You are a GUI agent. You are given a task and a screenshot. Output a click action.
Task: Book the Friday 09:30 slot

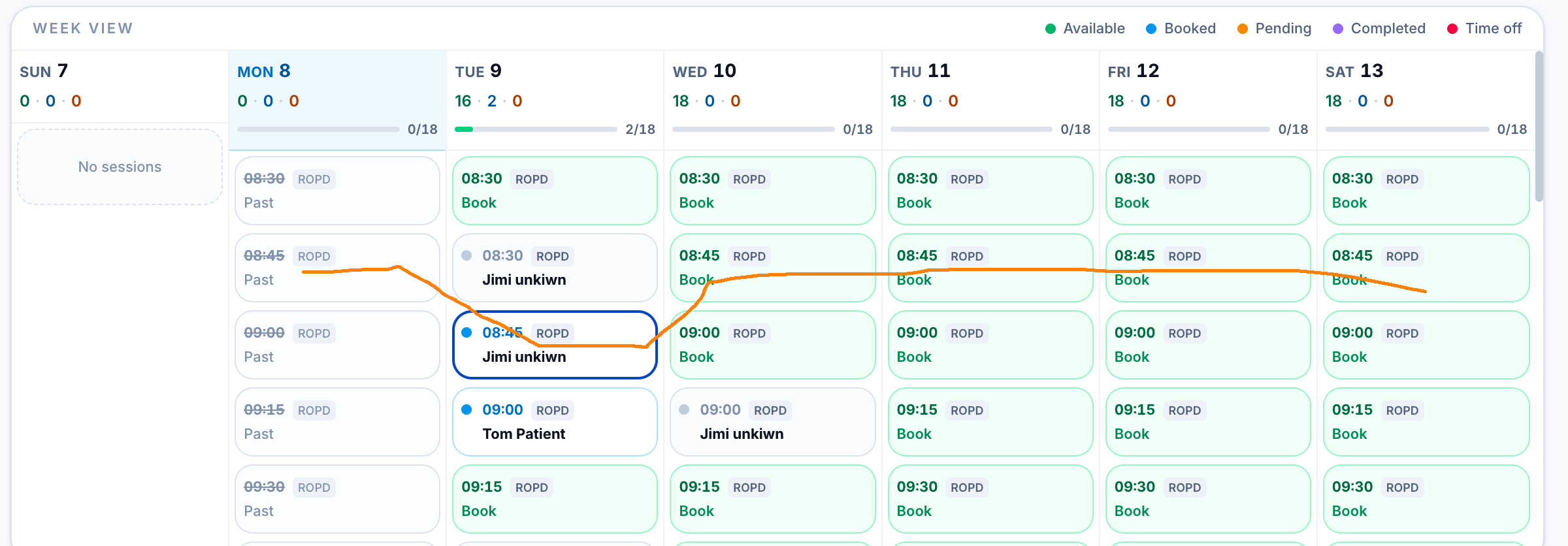coord(1208,499)
